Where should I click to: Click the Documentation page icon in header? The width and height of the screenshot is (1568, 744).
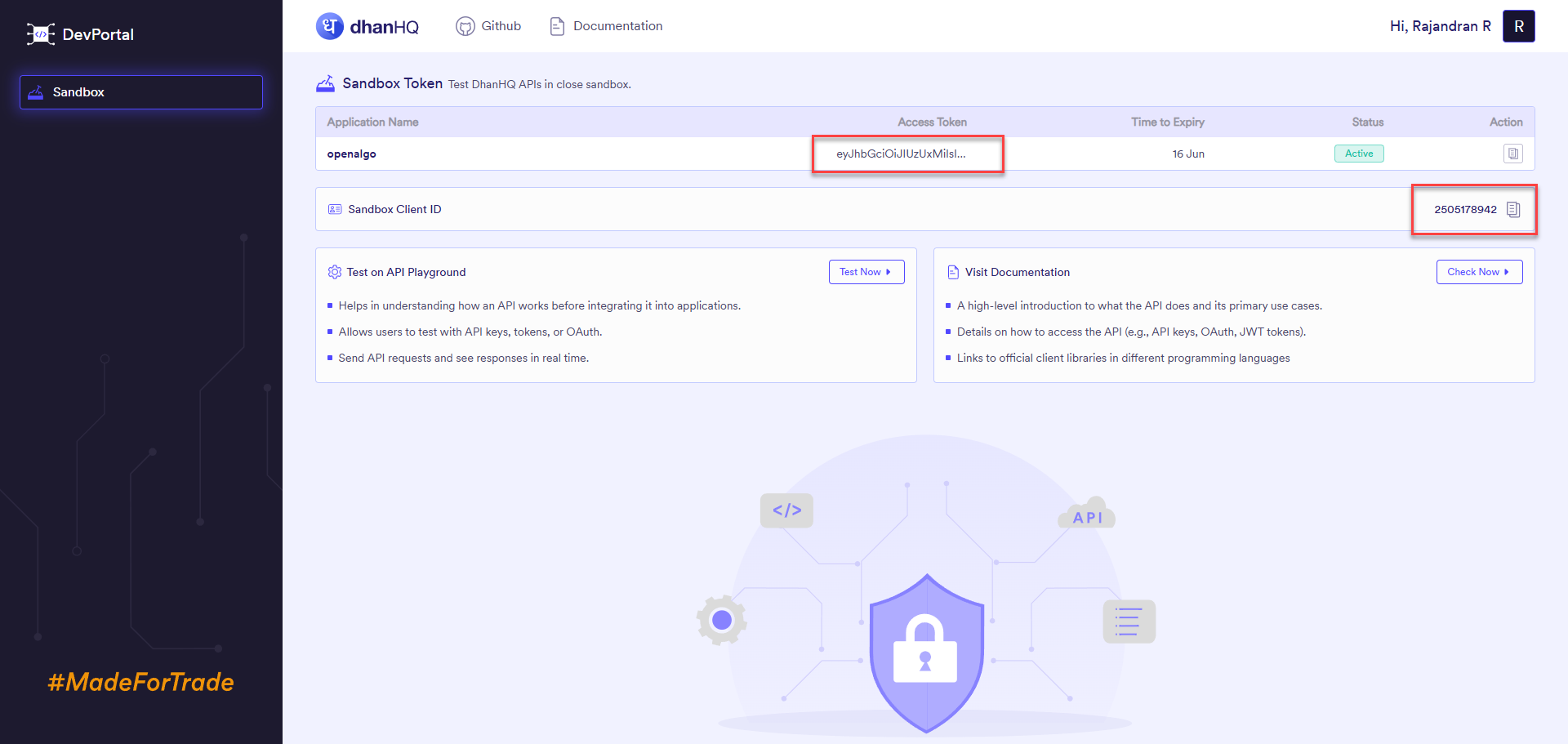[557, 26]
